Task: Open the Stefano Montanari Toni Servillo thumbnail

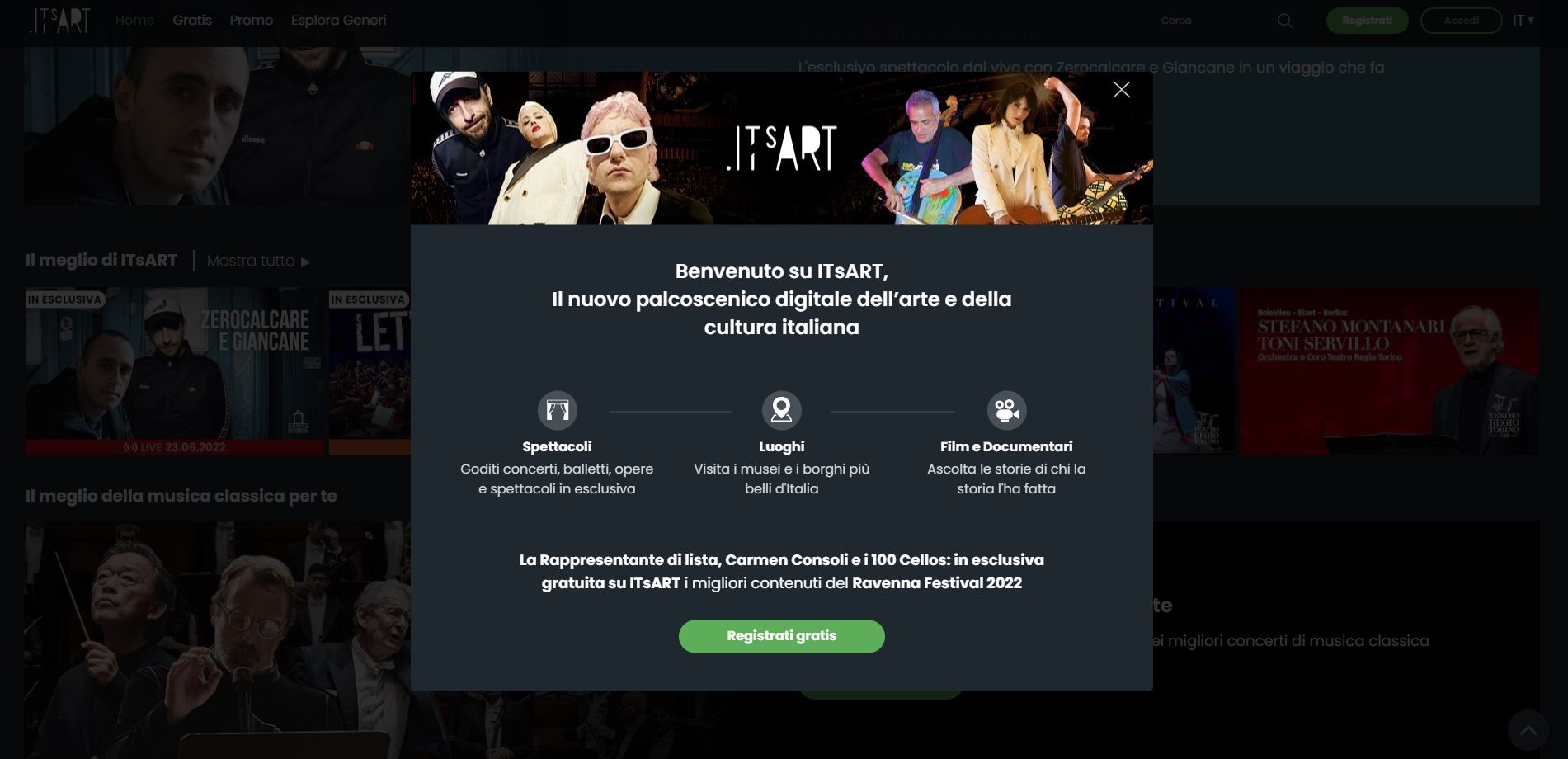Action: (1388, 370)
